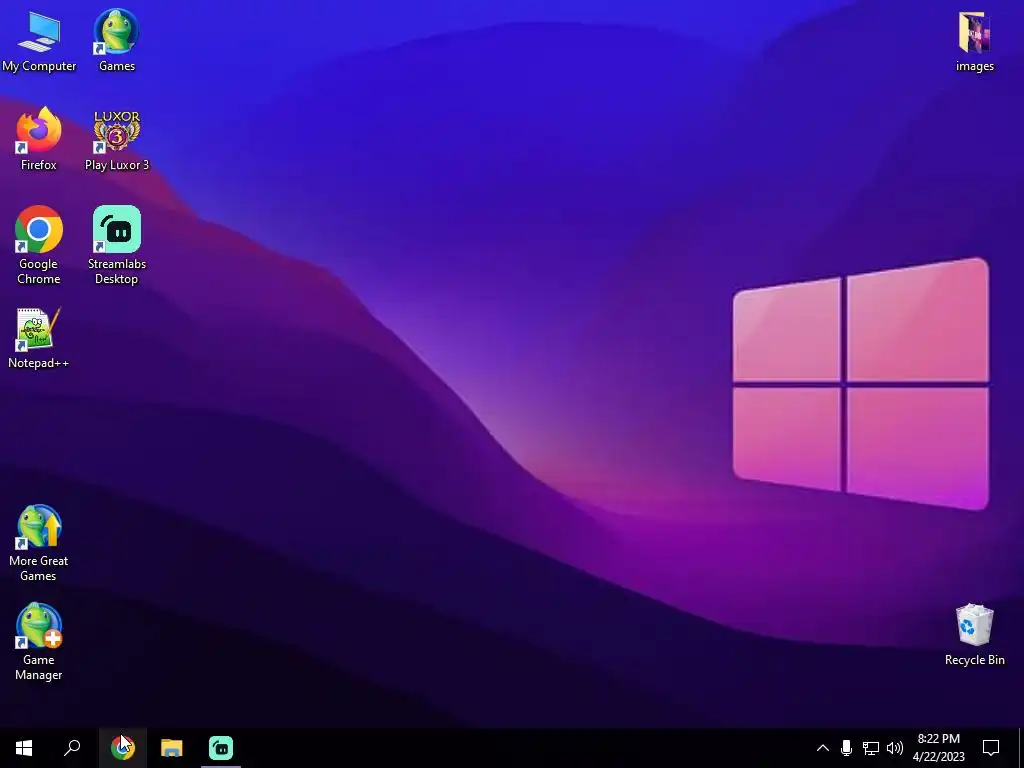
Task: Open the volume speaker control
Action: coord(895,748)
